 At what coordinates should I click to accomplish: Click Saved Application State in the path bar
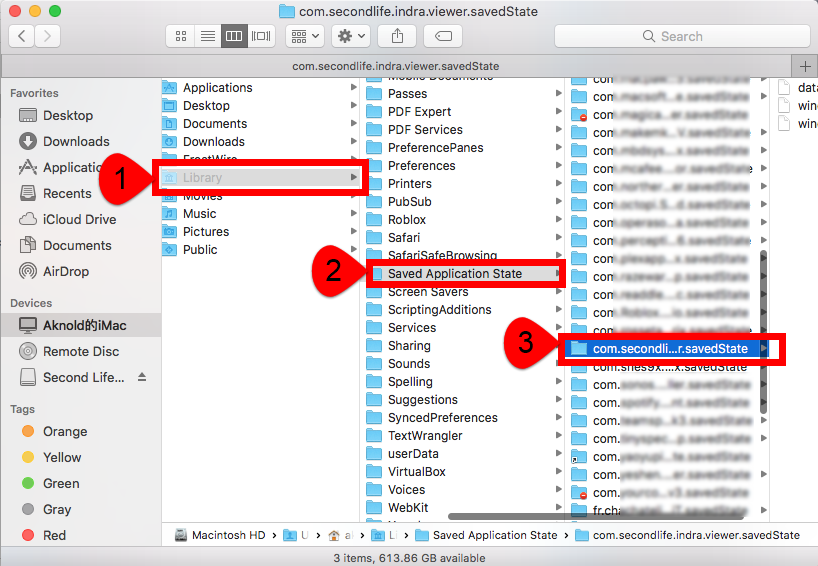coord(494,535)
